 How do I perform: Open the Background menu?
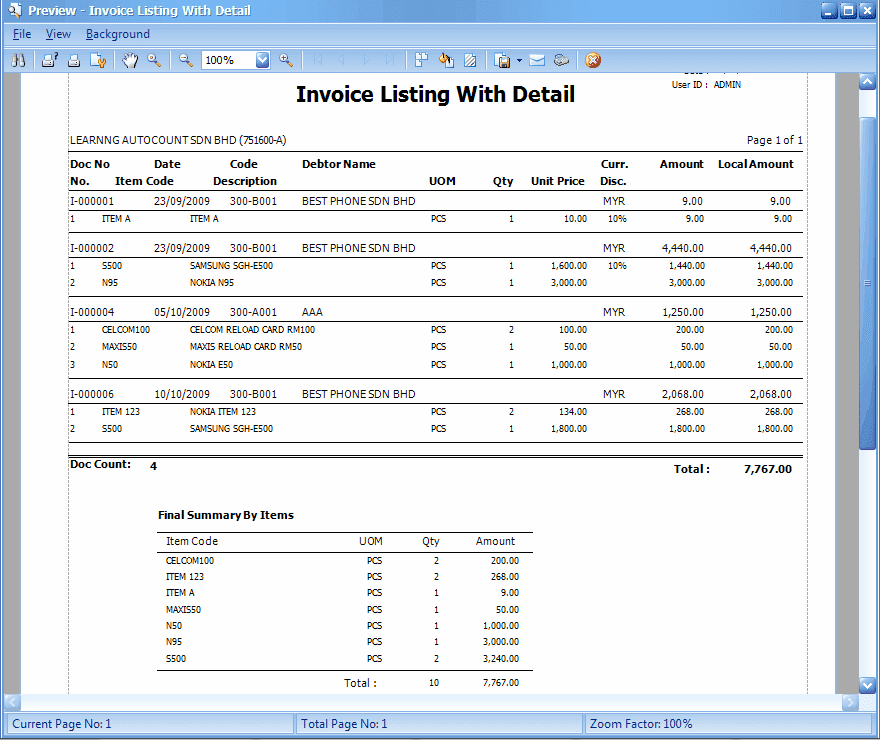118,34
